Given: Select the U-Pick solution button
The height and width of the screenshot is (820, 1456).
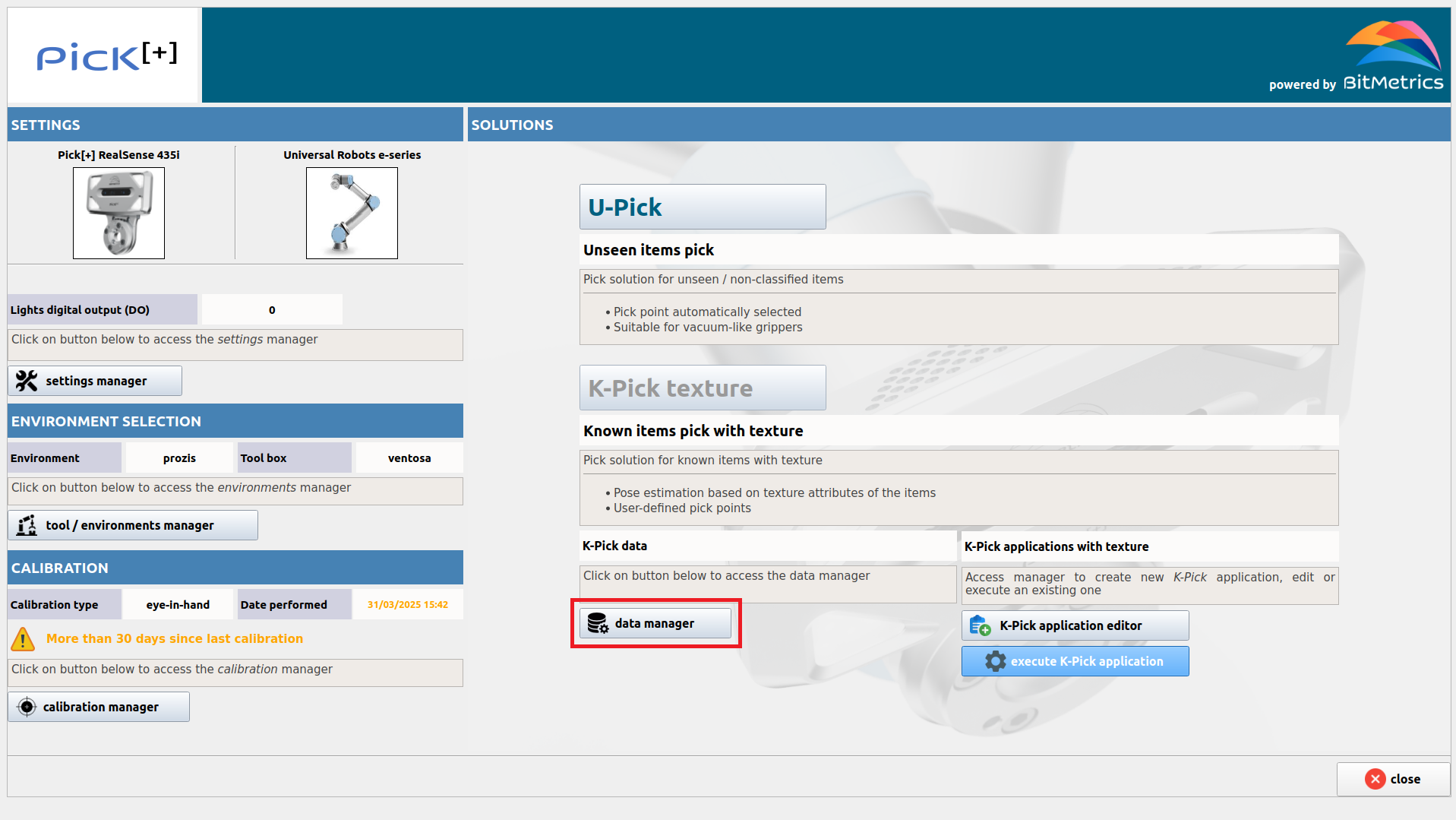Looking at the screenshot, I should [x=703, y=207].
